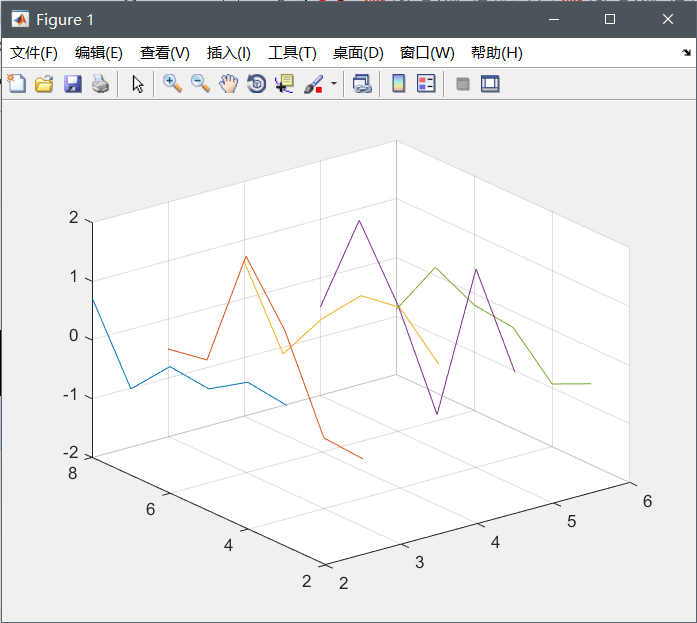Open the 查看(V) menu
The image size is (697, 623).
(165, 53)
